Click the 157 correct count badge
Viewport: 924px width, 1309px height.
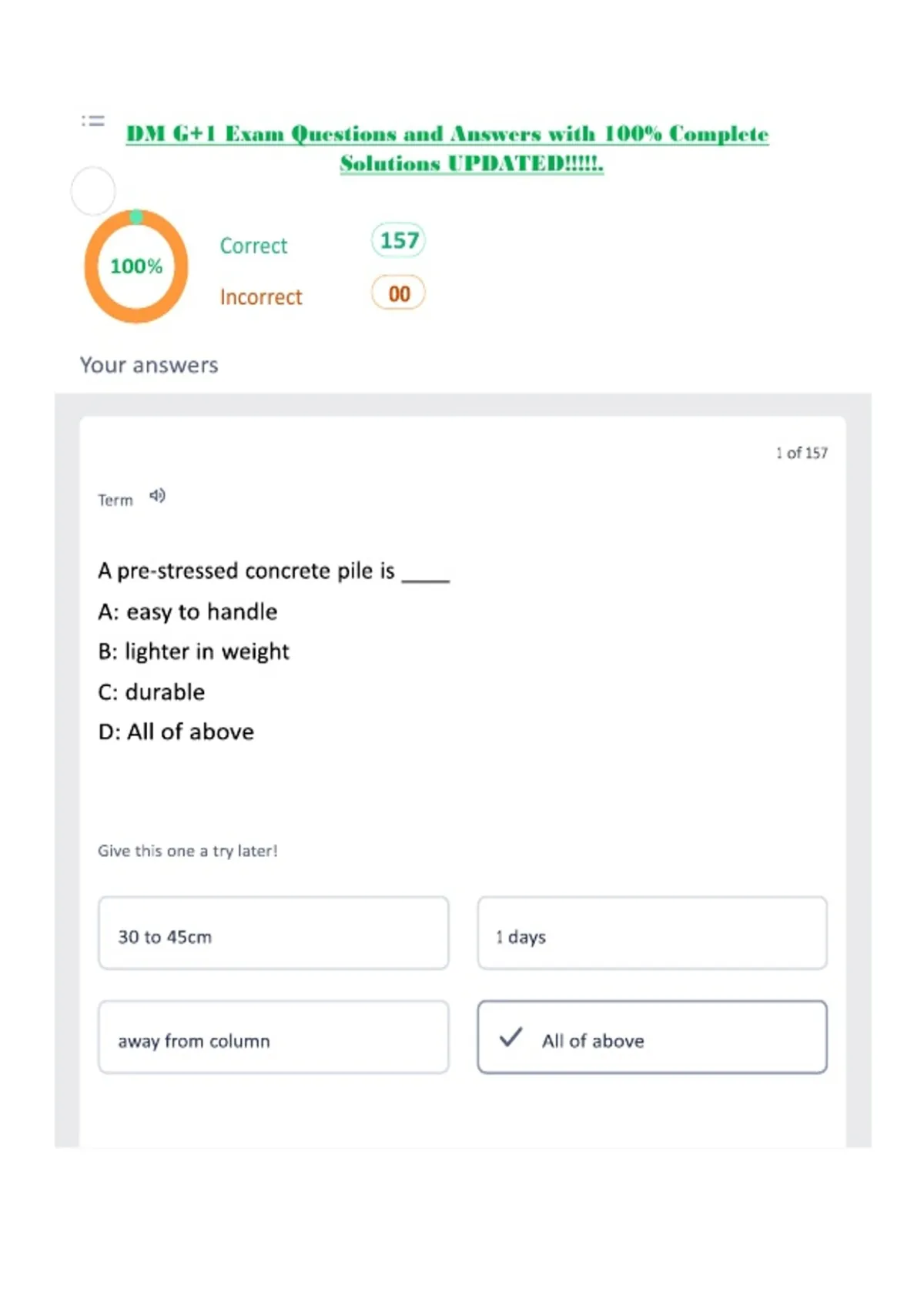tap(398, 240)
